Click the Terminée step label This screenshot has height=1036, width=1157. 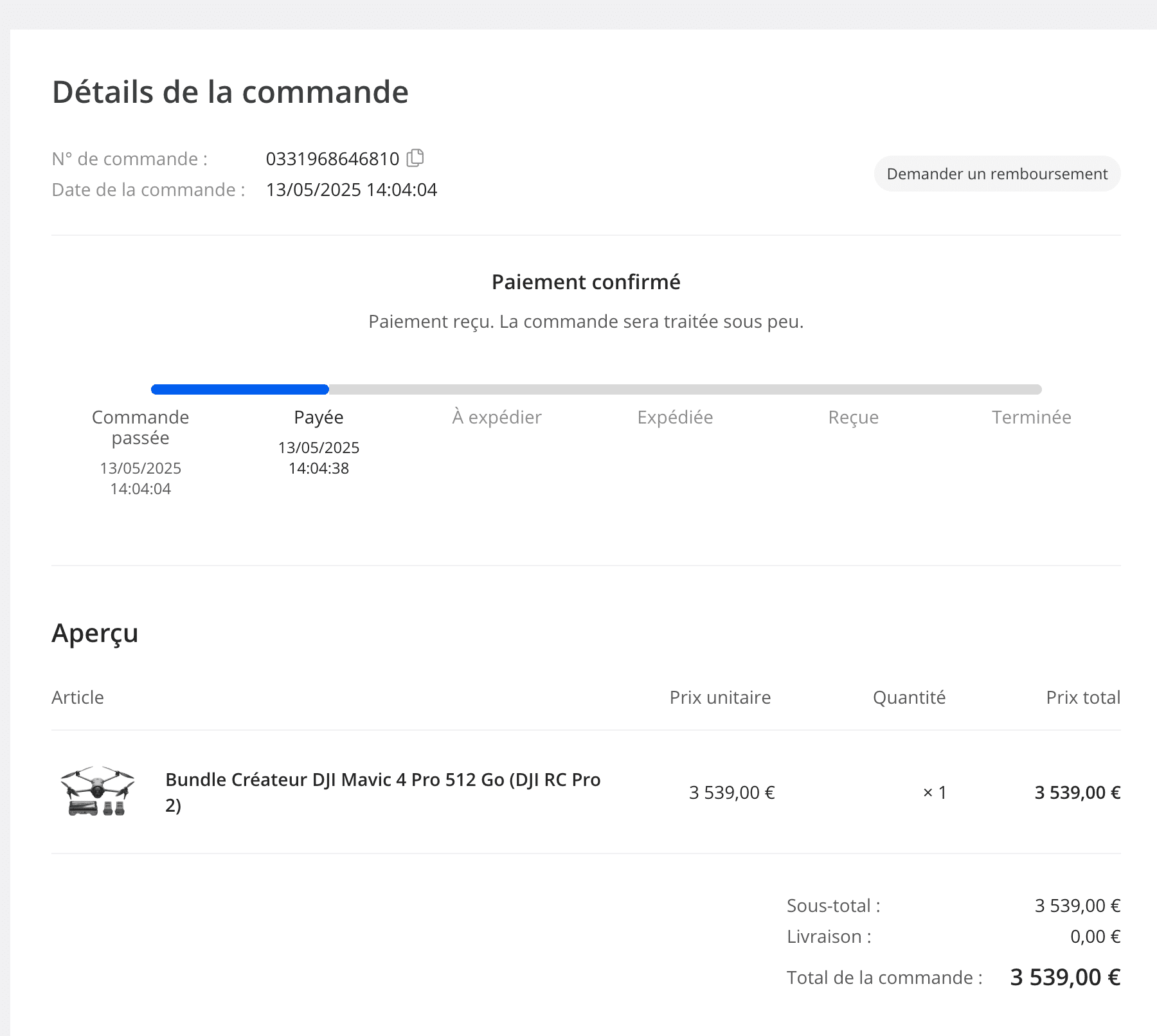1031,417
